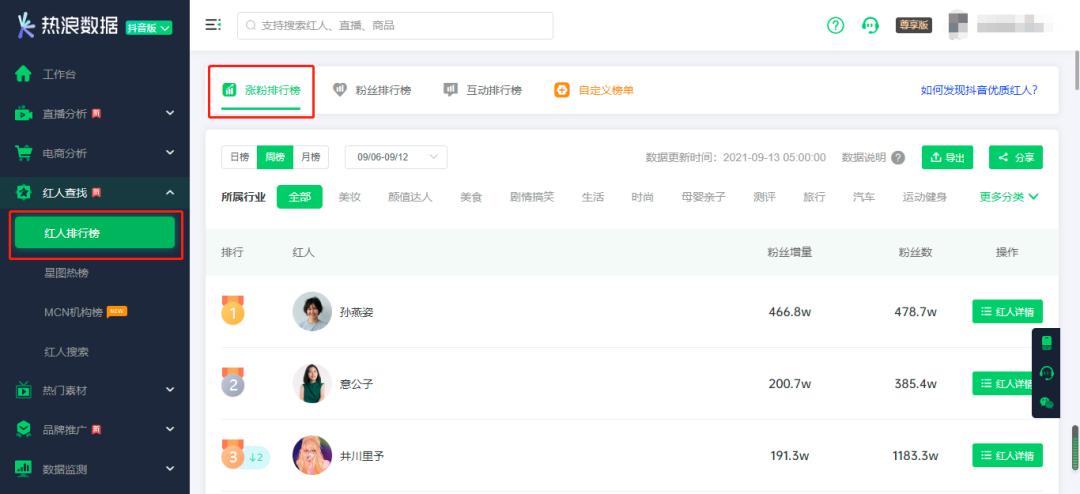Switch to the 粉丝排行榜 tab
This screenshot has width=1080, height=494.
point(372,90)
